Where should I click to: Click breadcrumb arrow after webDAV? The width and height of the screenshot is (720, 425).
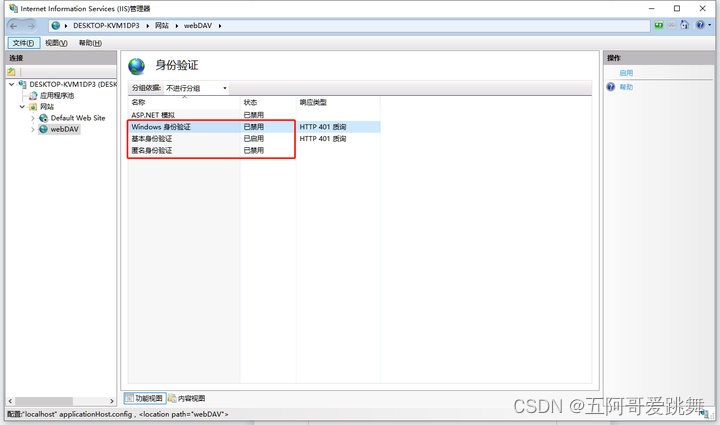point(220,26)
